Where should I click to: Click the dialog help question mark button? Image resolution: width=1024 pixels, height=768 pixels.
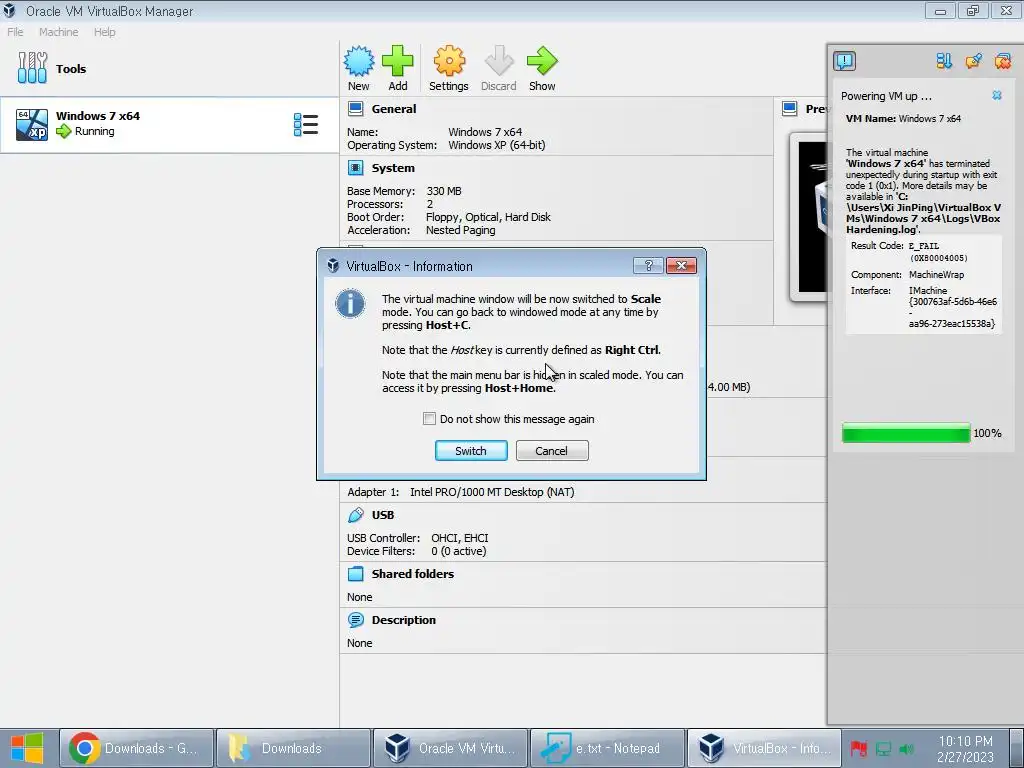(x=648, y=265)
